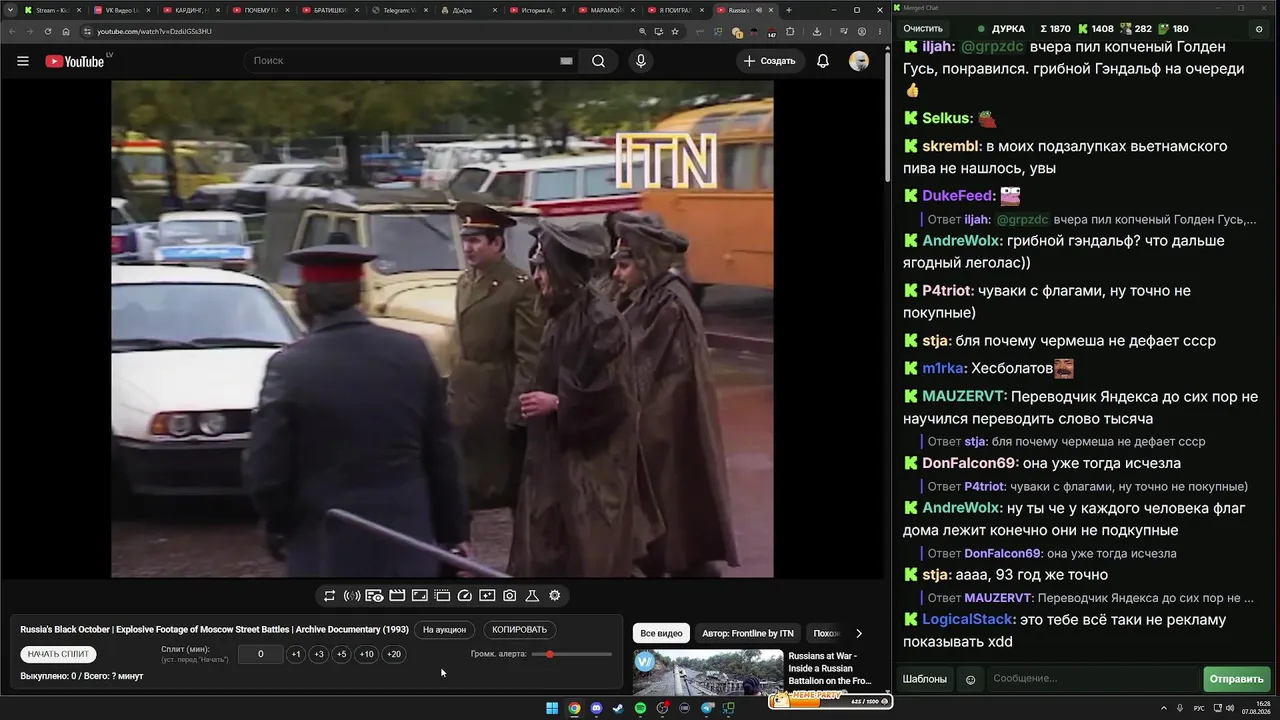Focus the YouTube Поиск search field

[x=412, y=61]
